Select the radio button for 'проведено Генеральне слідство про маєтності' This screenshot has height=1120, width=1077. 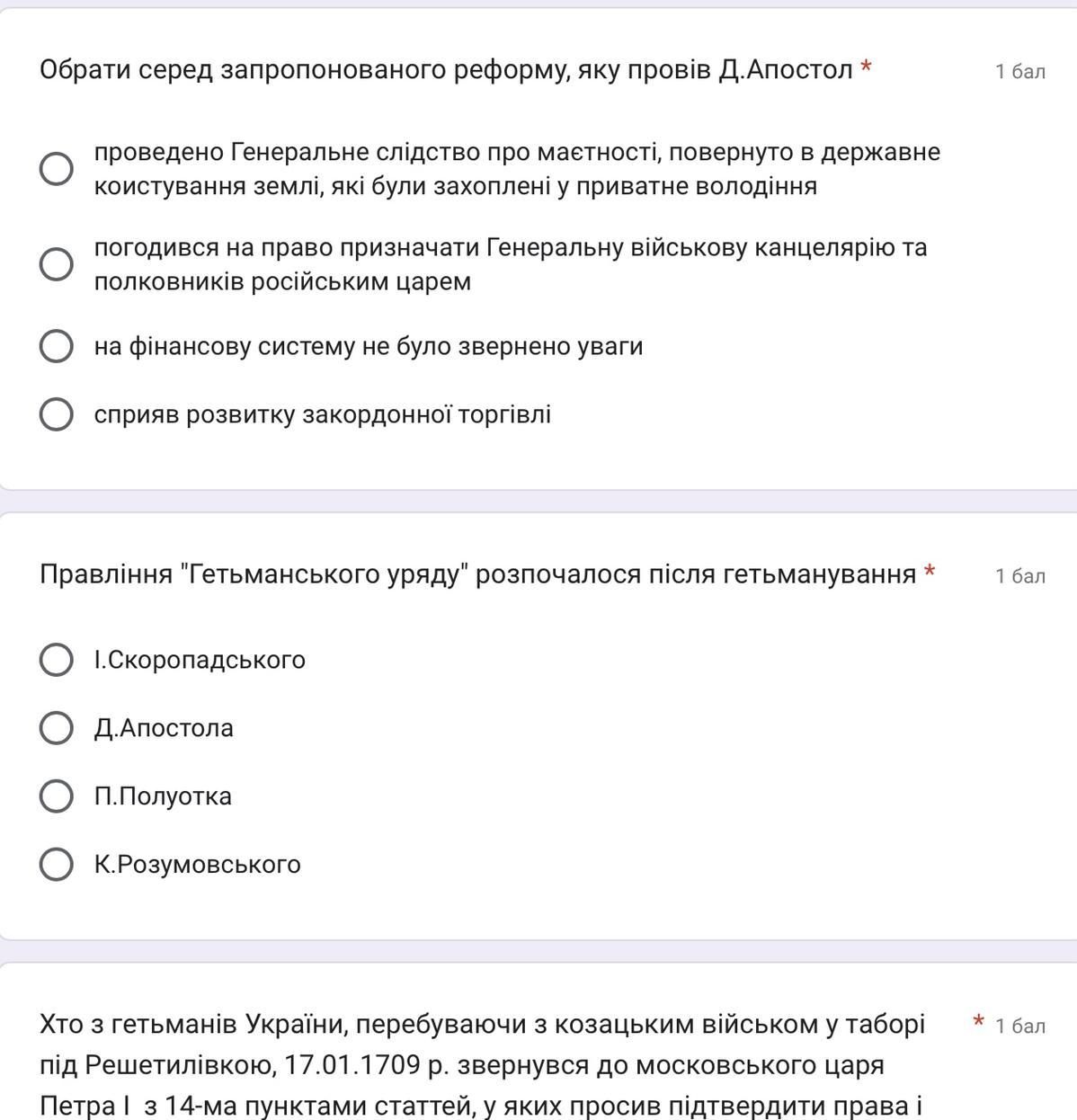click(57, 168)
